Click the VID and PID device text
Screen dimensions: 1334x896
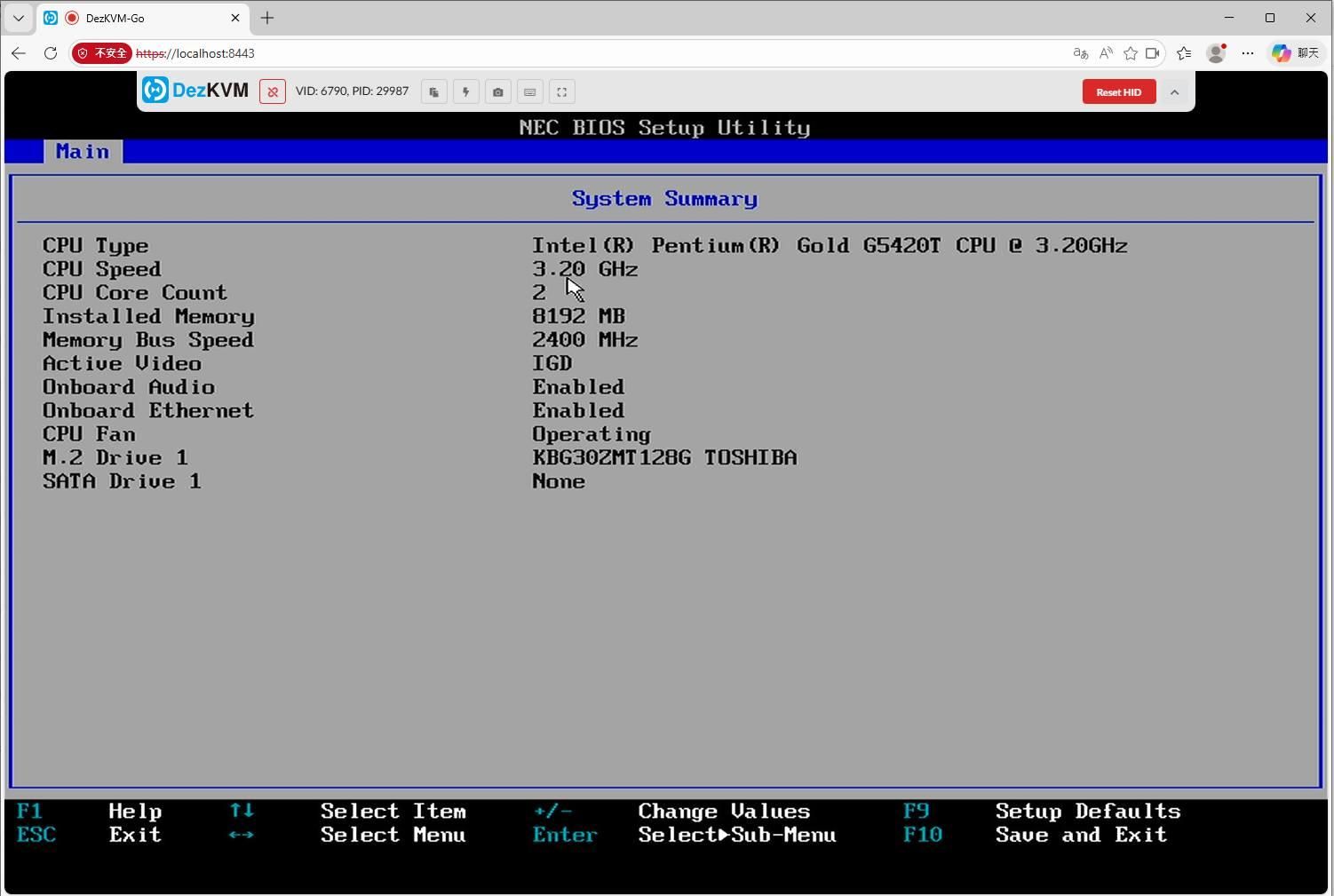352,91
